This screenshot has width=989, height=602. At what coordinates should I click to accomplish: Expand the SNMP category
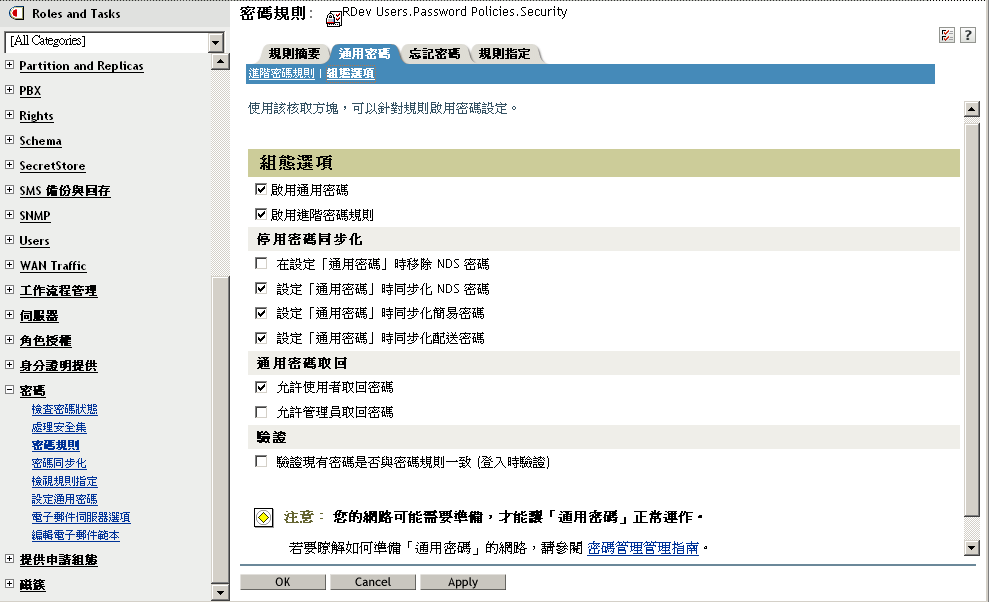tap(9, 215)
